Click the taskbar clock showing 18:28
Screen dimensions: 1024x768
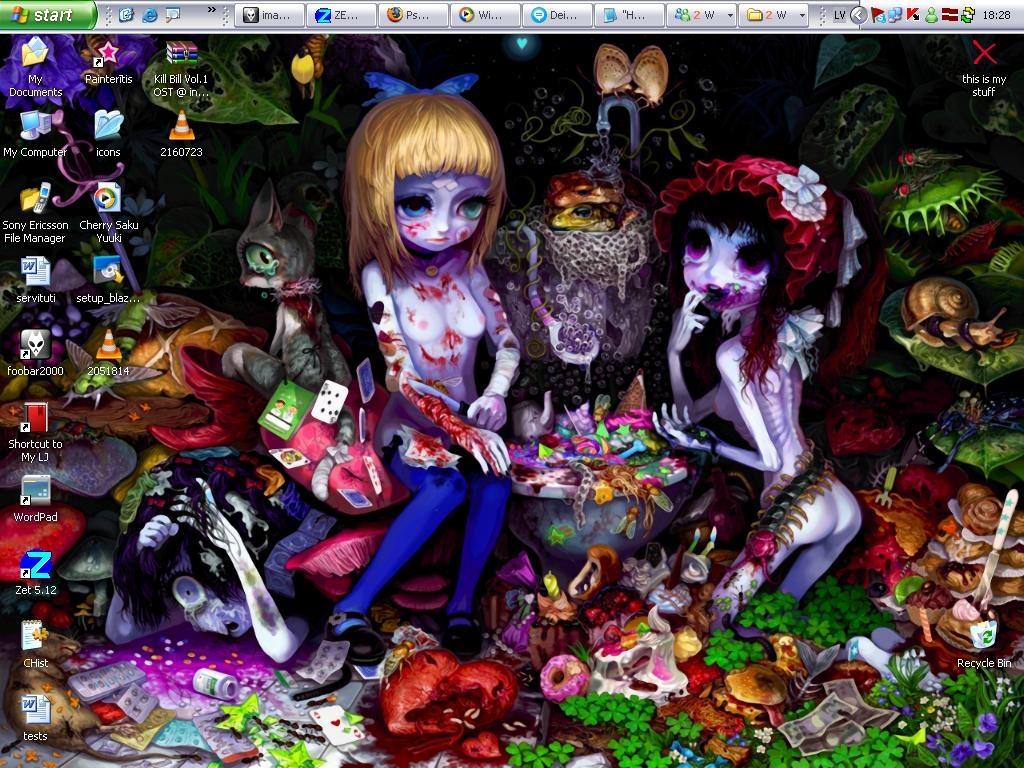pos(997,15)
